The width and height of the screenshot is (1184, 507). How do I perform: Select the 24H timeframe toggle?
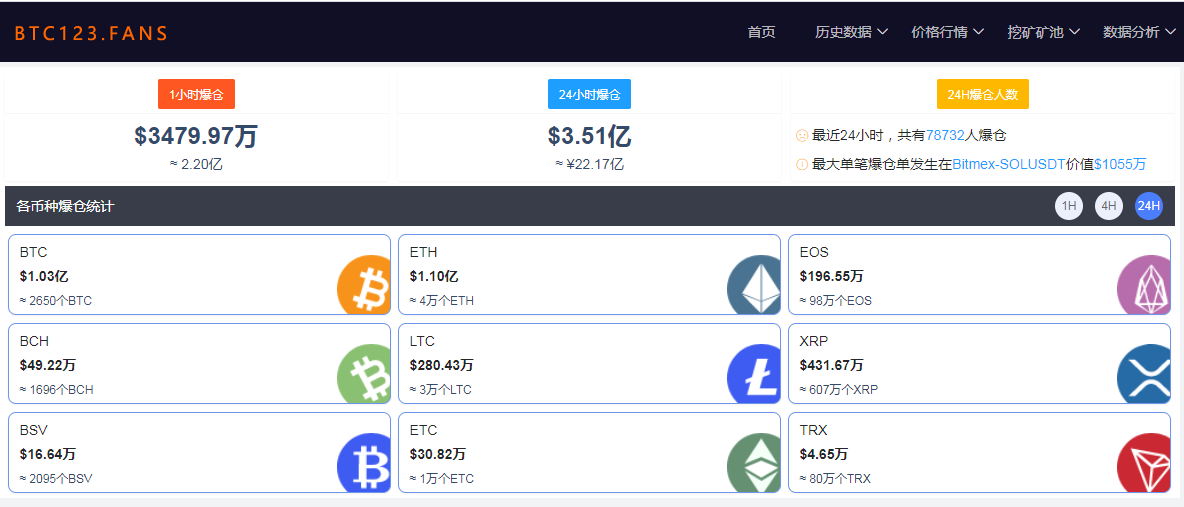pyautogui.click(x=1148, y=206)
